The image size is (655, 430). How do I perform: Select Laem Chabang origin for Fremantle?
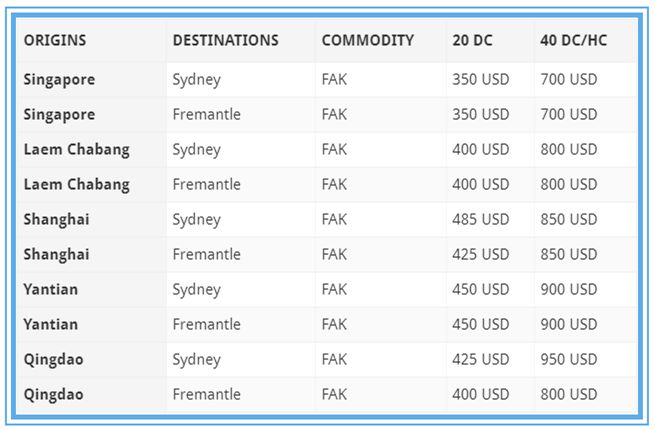click(76, 184)
